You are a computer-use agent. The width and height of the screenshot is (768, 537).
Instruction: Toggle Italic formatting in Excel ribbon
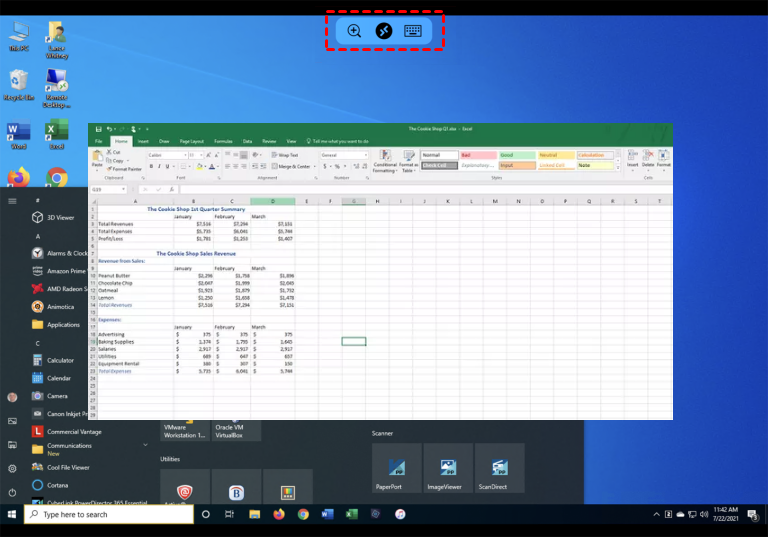[159, 166]
